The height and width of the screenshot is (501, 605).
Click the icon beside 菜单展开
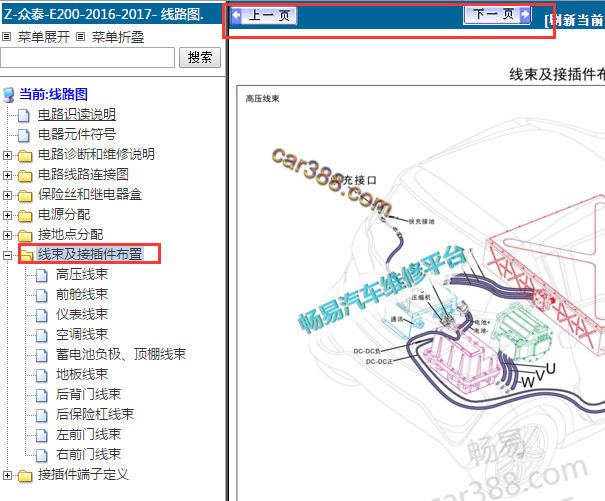[7, 37]
